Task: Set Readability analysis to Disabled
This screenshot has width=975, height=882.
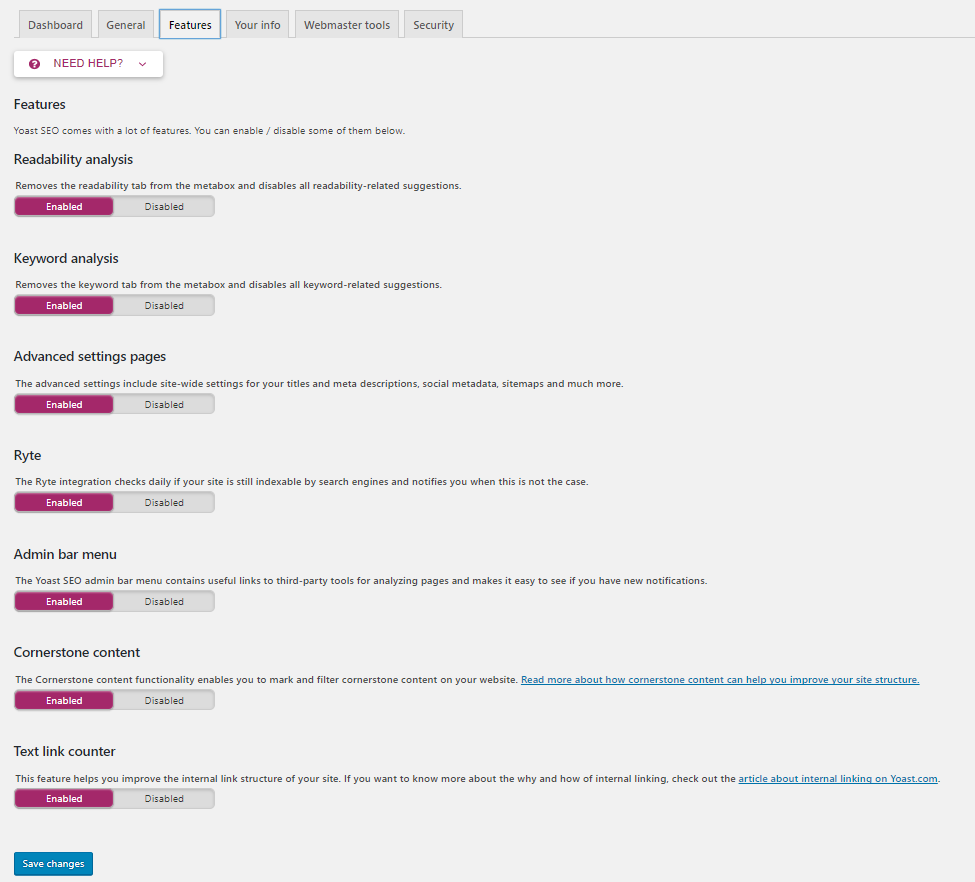Action: coord(164,207)
